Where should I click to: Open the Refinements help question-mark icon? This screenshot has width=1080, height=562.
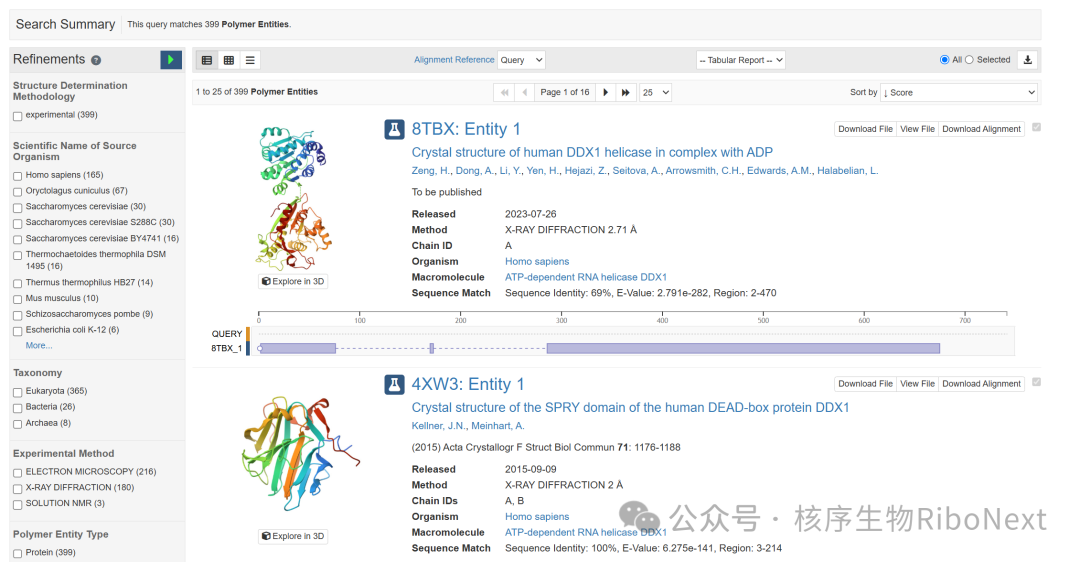point(96,61)
